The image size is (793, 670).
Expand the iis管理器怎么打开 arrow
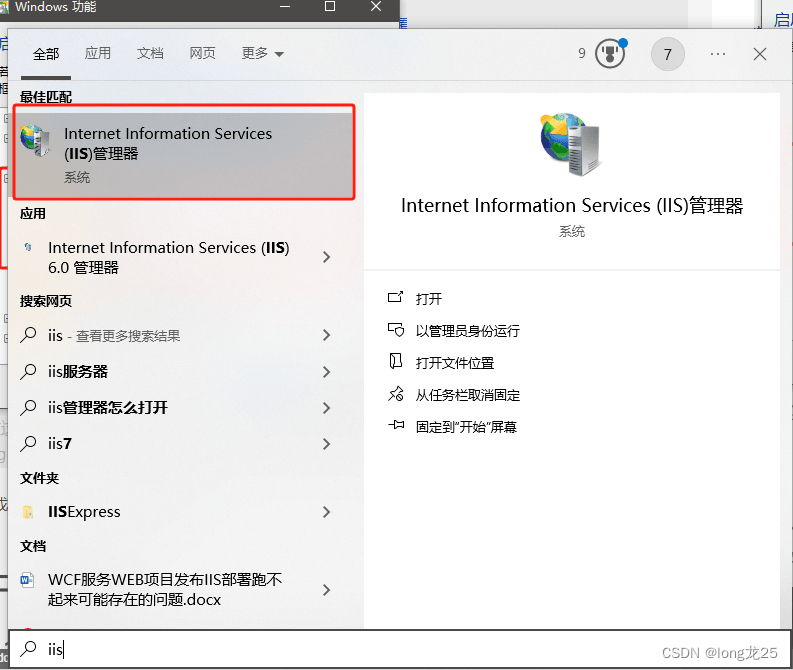pyautogui.click(x=327, y=408)
